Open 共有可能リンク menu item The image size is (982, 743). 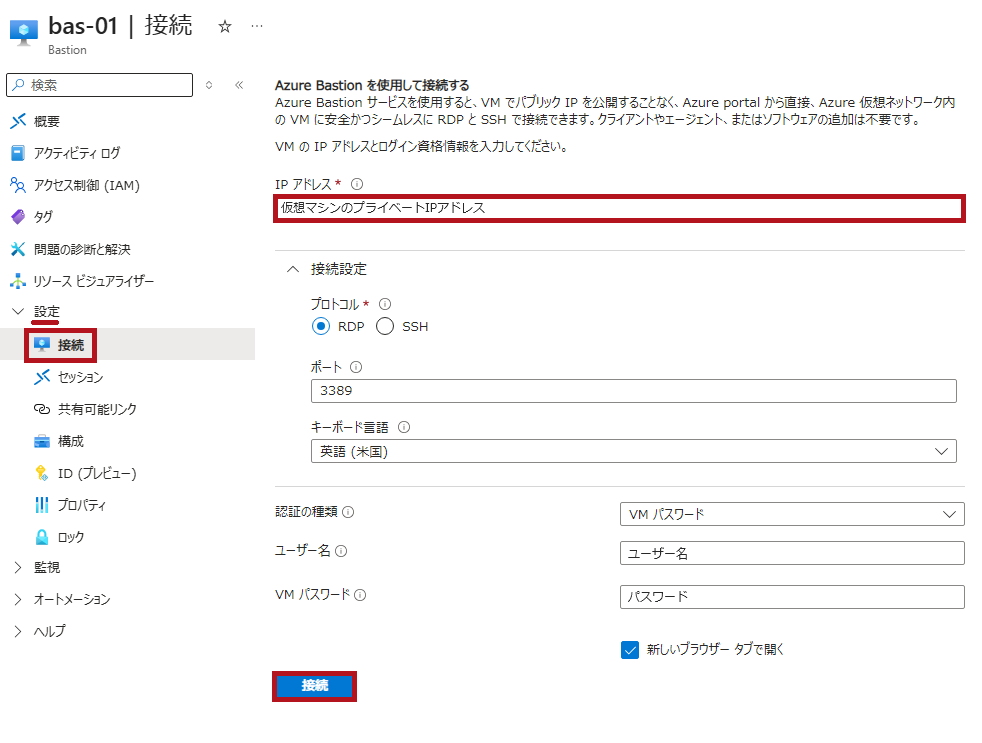coord(97,409)
